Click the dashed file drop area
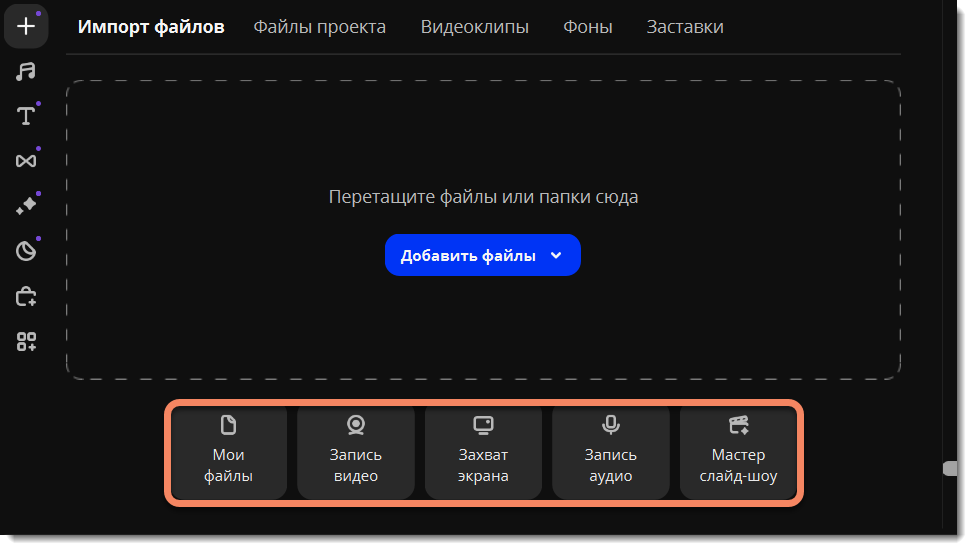This screenshot has width=972, height=550. coord(483,140)
